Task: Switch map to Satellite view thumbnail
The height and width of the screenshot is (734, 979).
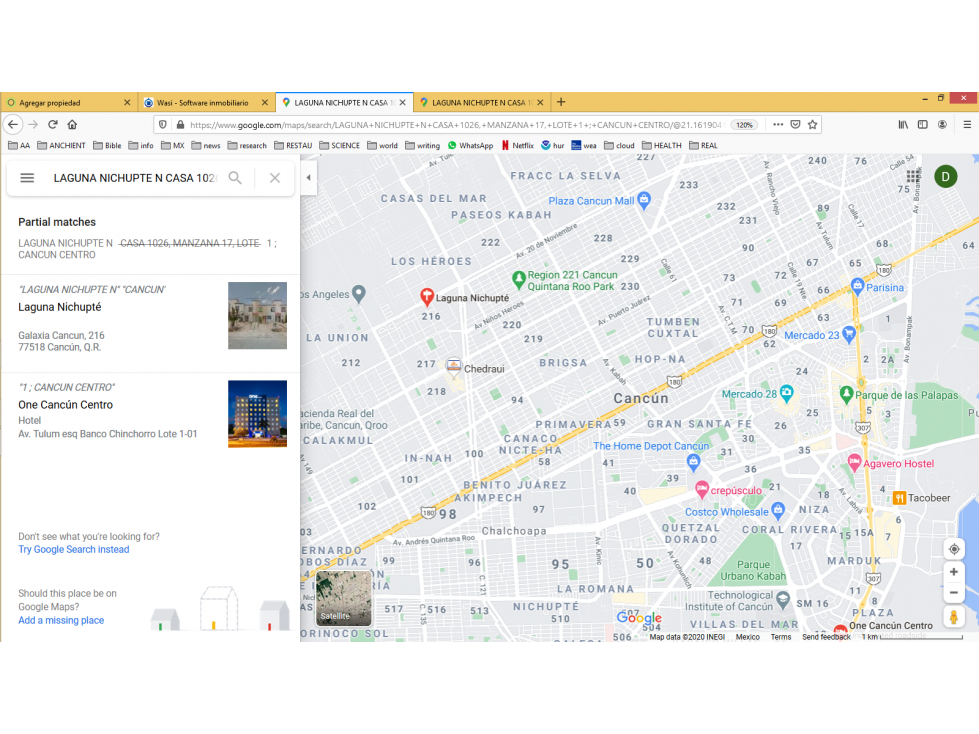Action: pos(343,599)
